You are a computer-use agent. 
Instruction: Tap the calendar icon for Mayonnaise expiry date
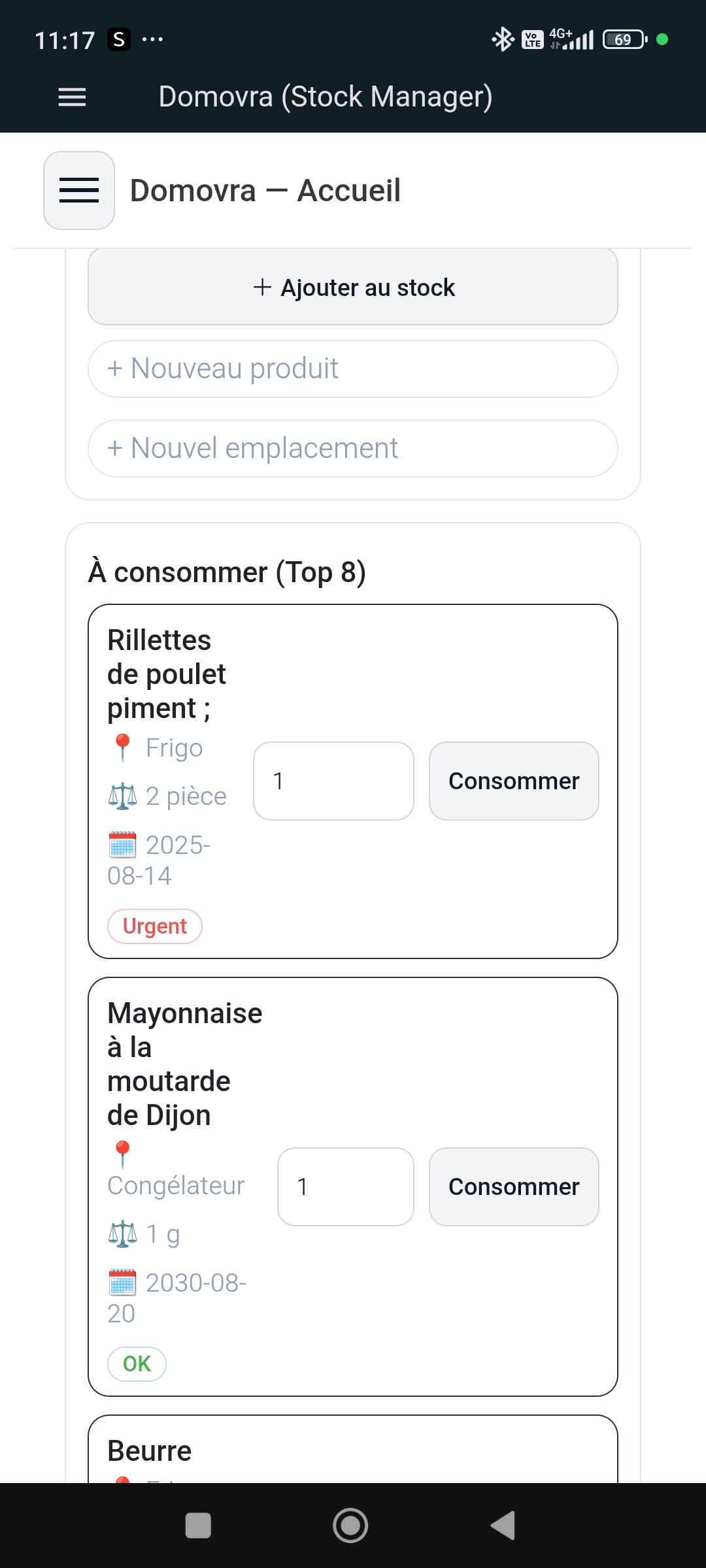[122, 1282]
